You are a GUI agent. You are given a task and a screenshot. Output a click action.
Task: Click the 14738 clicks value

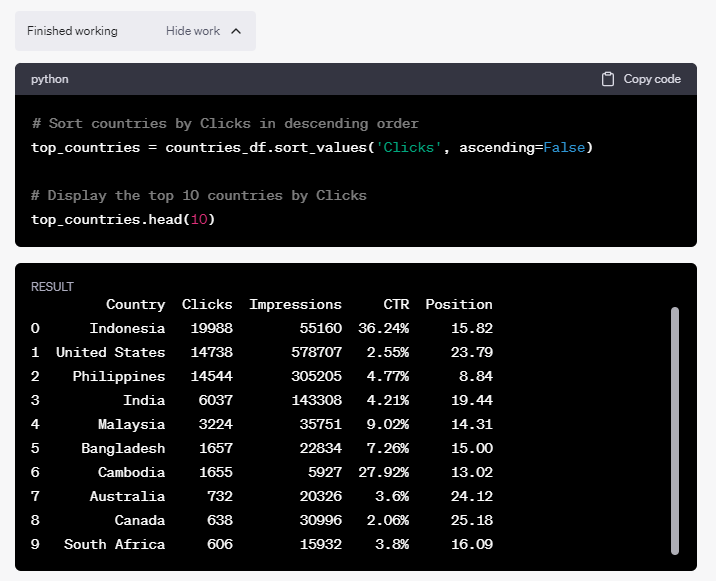[x=211, y=352]
